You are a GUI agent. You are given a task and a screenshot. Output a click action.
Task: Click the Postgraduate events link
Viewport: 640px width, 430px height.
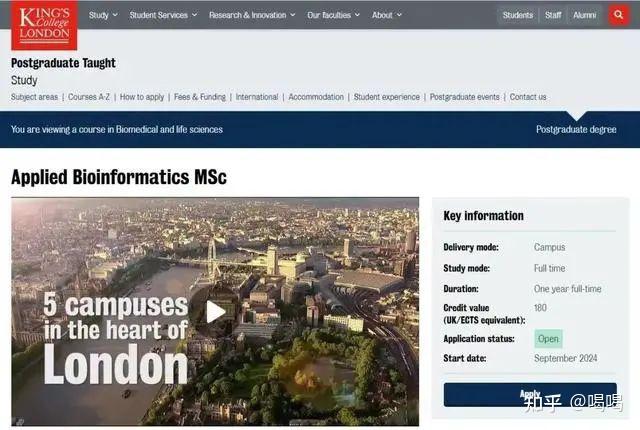(464, 97)
